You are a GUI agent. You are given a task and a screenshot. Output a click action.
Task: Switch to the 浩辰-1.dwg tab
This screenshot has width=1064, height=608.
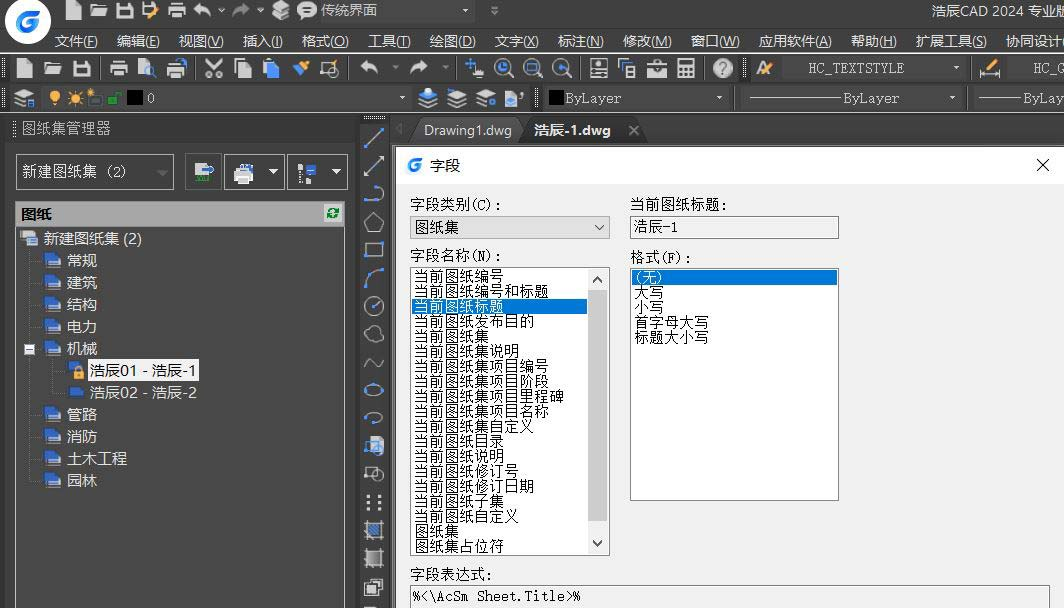coord(572,130)
